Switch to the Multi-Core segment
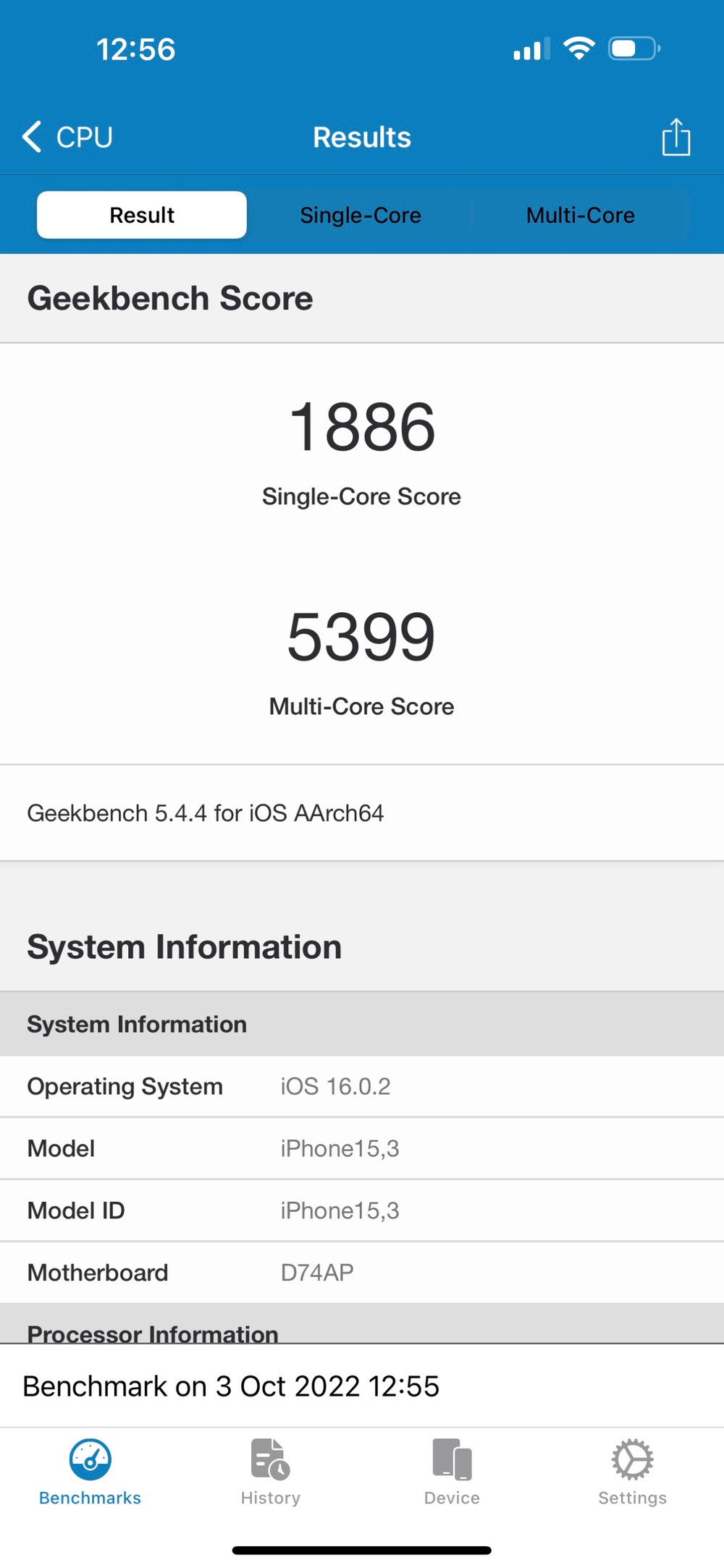This screenshot has height=1568, width=724. pyautogui.click(x=580, y=215)
